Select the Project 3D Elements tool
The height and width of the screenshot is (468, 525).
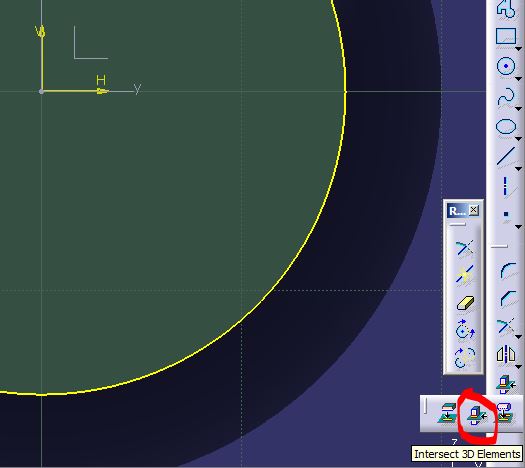448,414
